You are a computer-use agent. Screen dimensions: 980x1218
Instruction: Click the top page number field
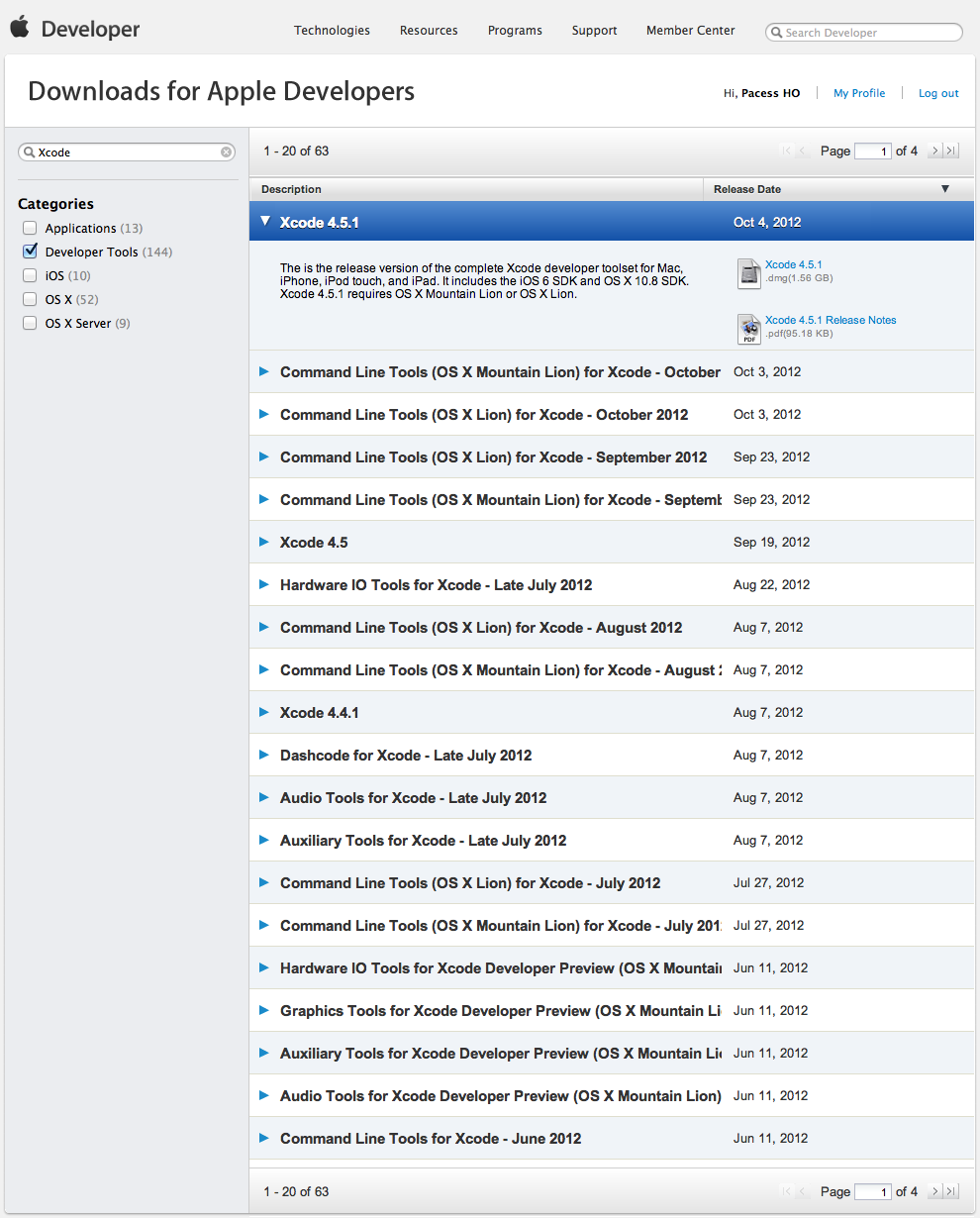[873, 152]
